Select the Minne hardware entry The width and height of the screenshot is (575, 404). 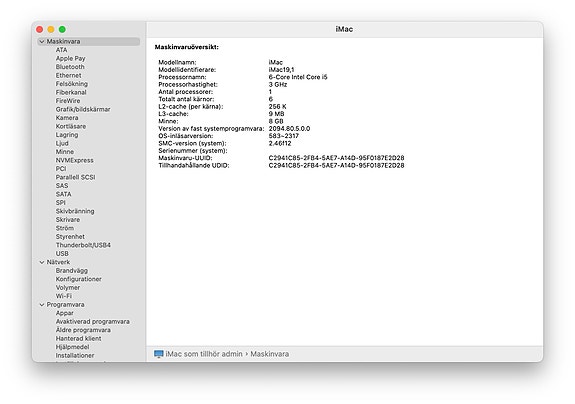point(65,152)
